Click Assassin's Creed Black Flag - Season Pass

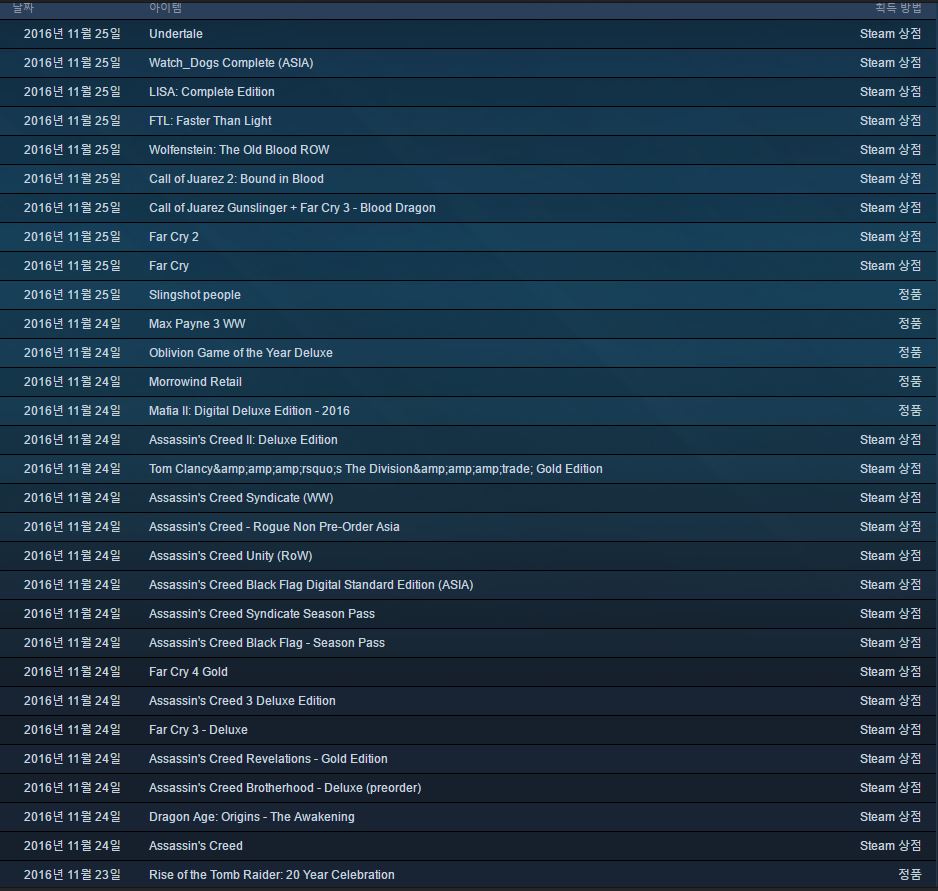pos(267,643)
